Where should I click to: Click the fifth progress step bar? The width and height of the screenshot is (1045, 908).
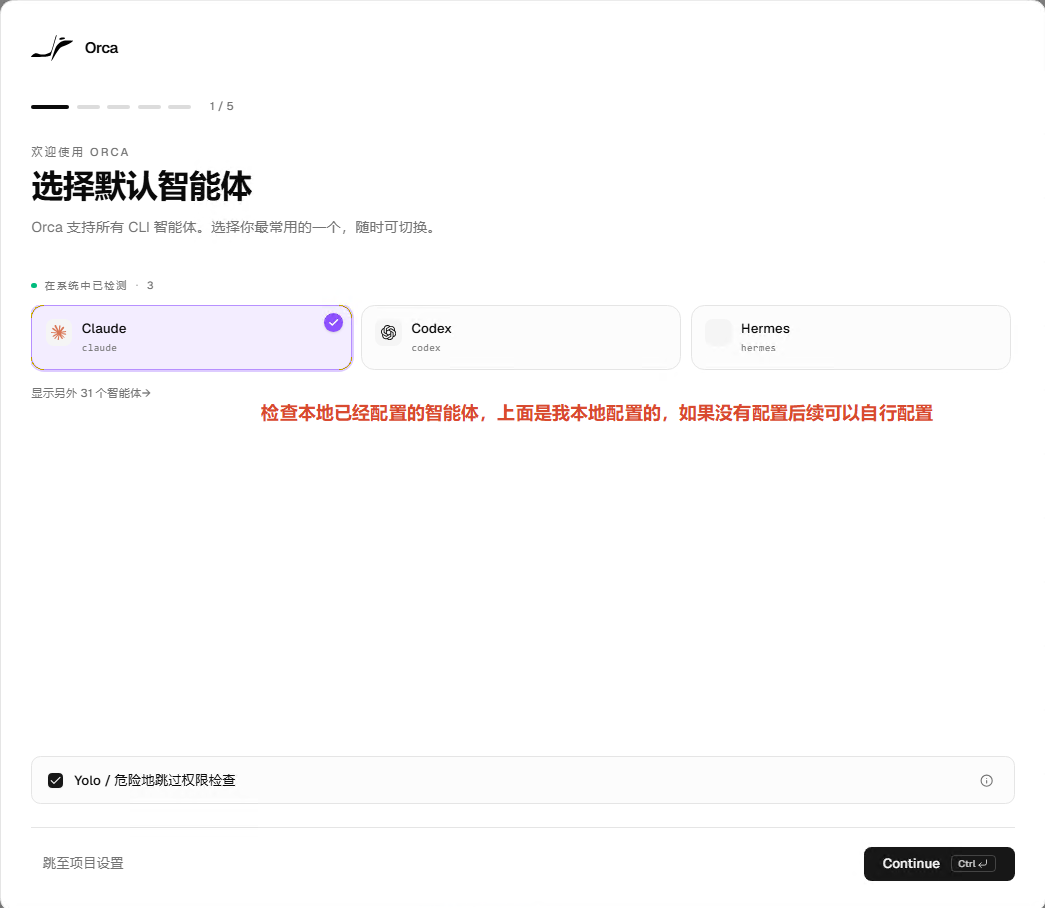coord(179,107)
